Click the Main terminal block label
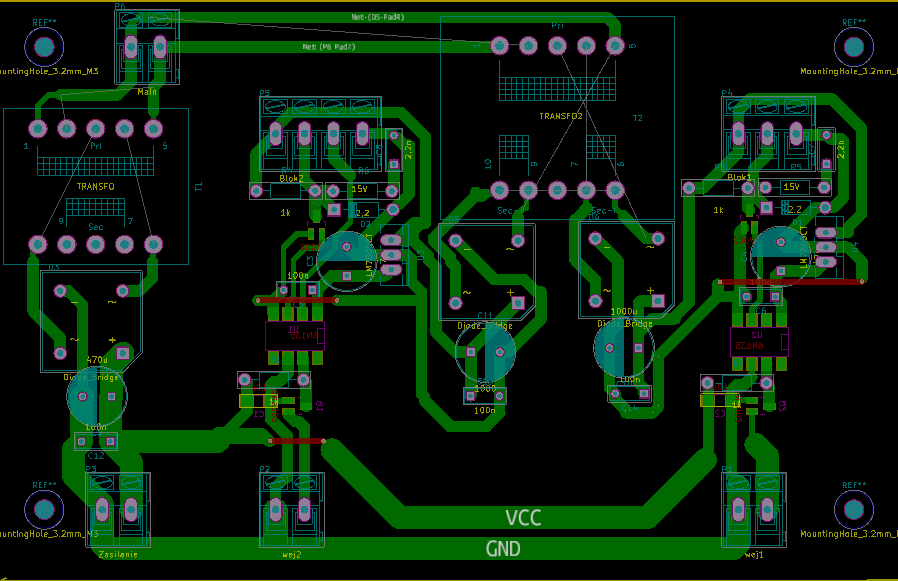Viewport: 898px width, 581px height. (147, 92)
